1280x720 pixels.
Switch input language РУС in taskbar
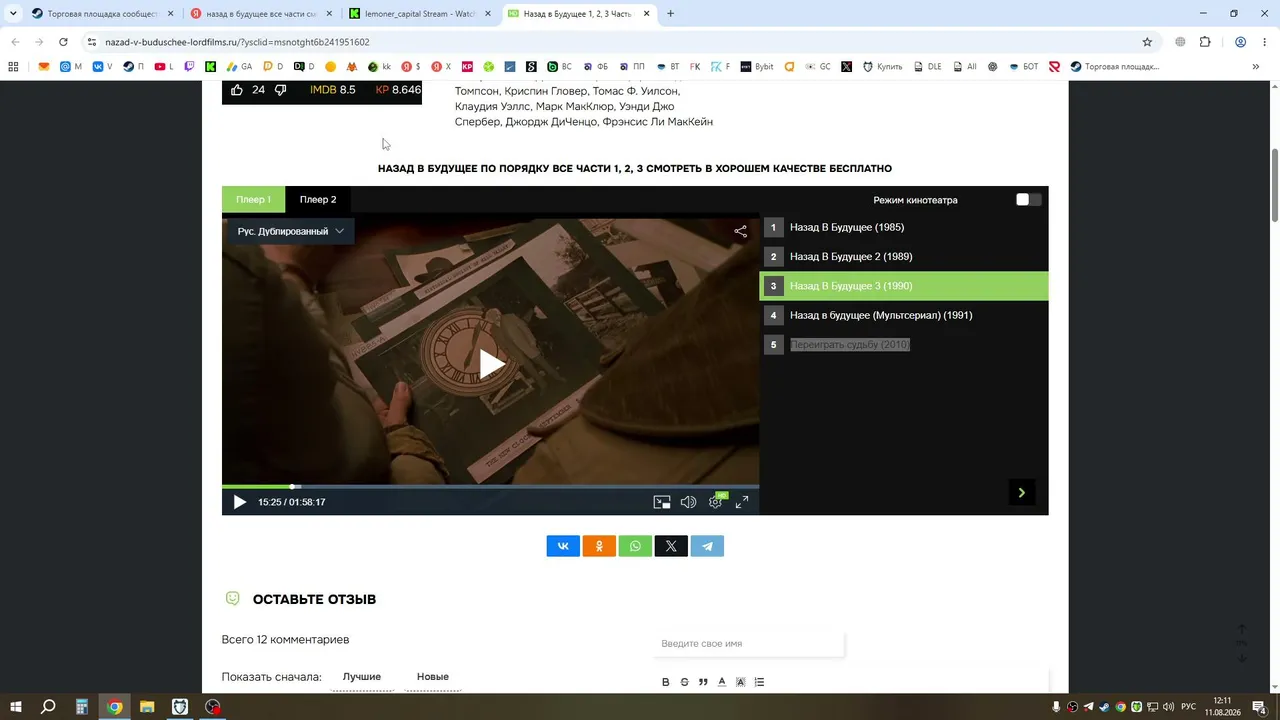tap(1188, 707)
